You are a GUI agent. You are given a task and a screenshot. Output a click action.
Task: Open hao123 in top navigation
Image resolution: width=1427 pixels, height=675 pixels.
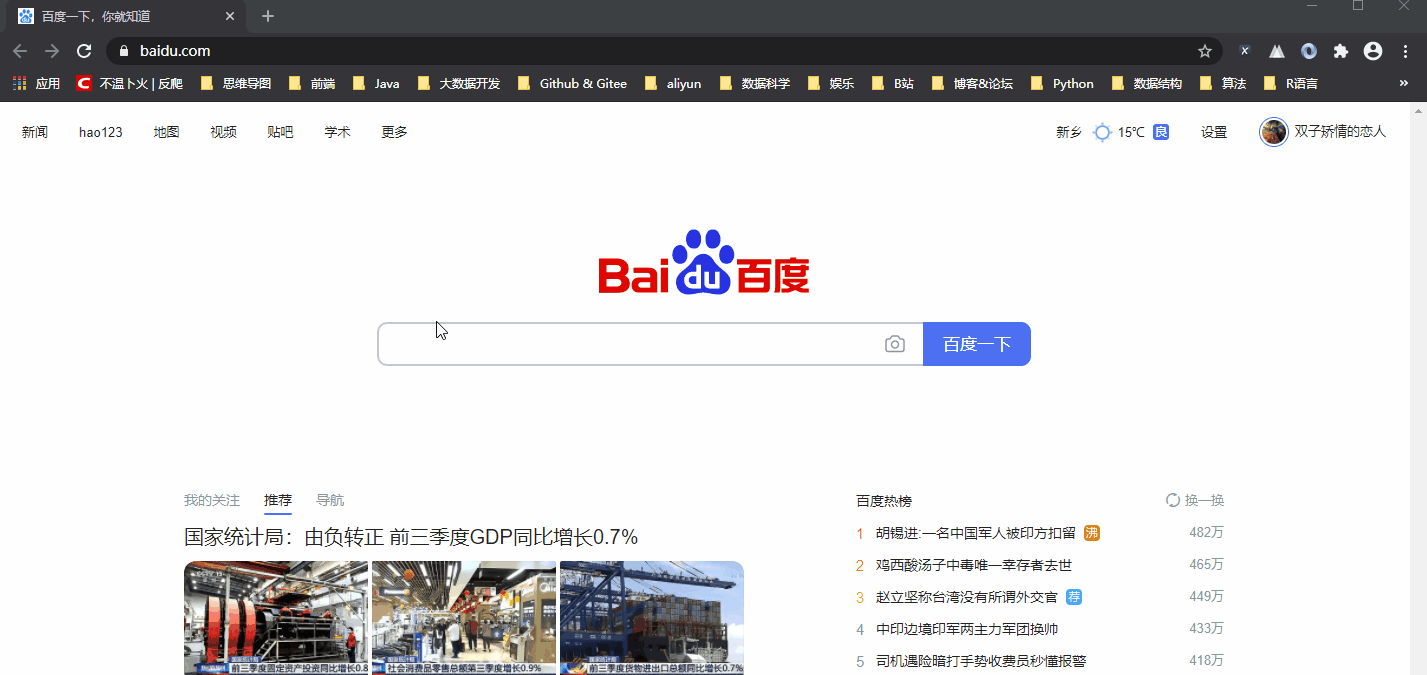(x=101, y=132)
